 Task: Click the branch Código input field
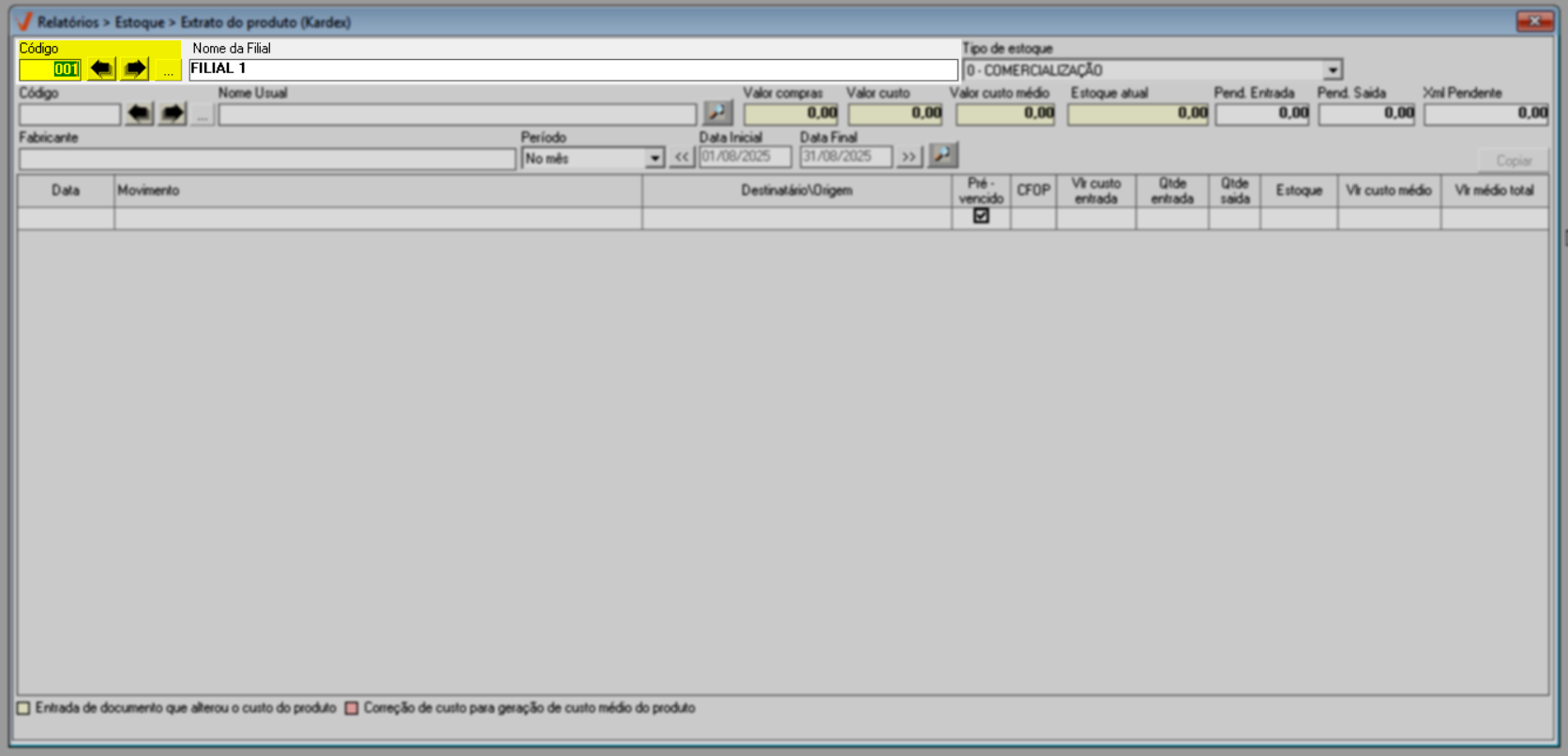[51, 69]
